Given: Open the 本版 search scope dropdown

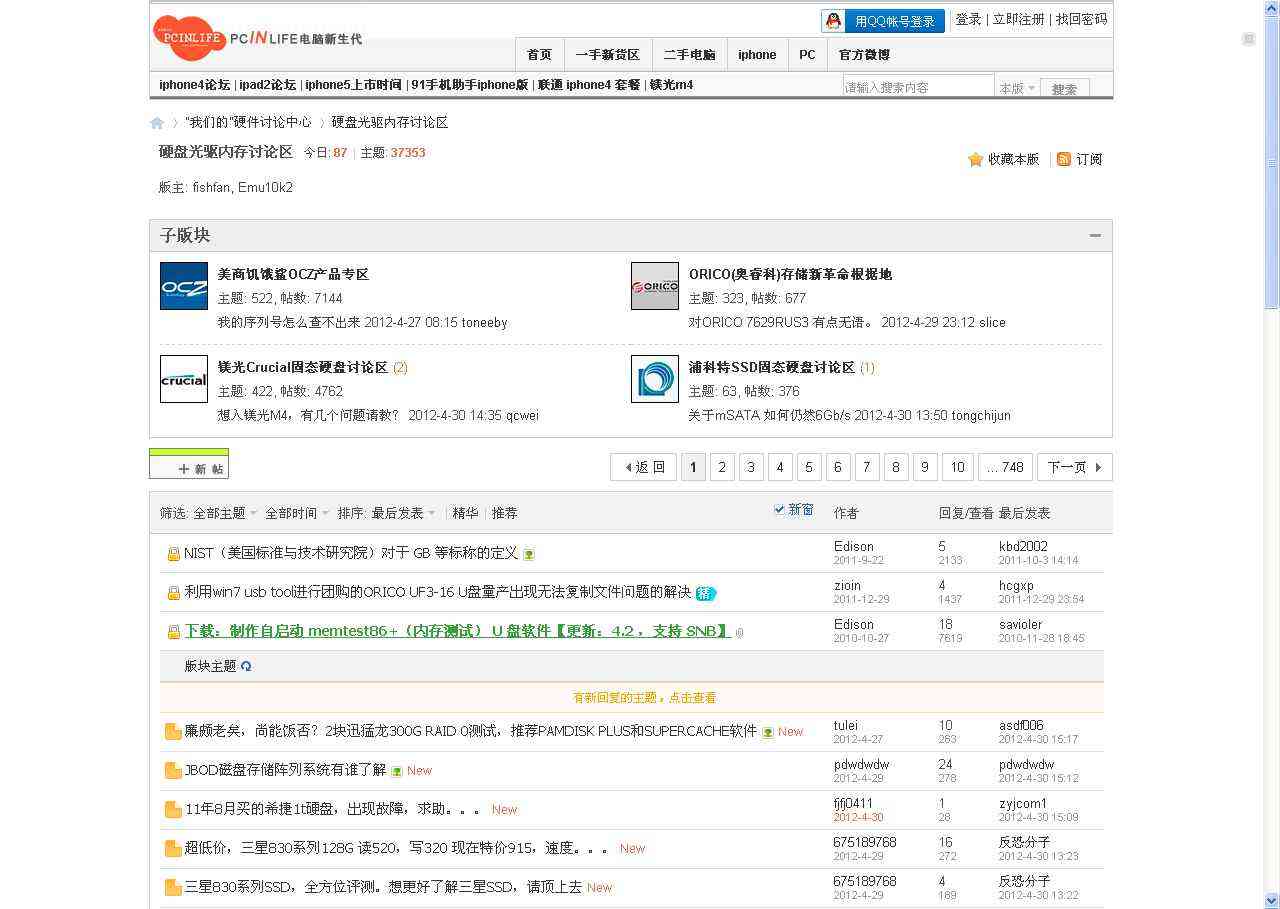Looking at the screenshot, I should tap(1017, 88).
